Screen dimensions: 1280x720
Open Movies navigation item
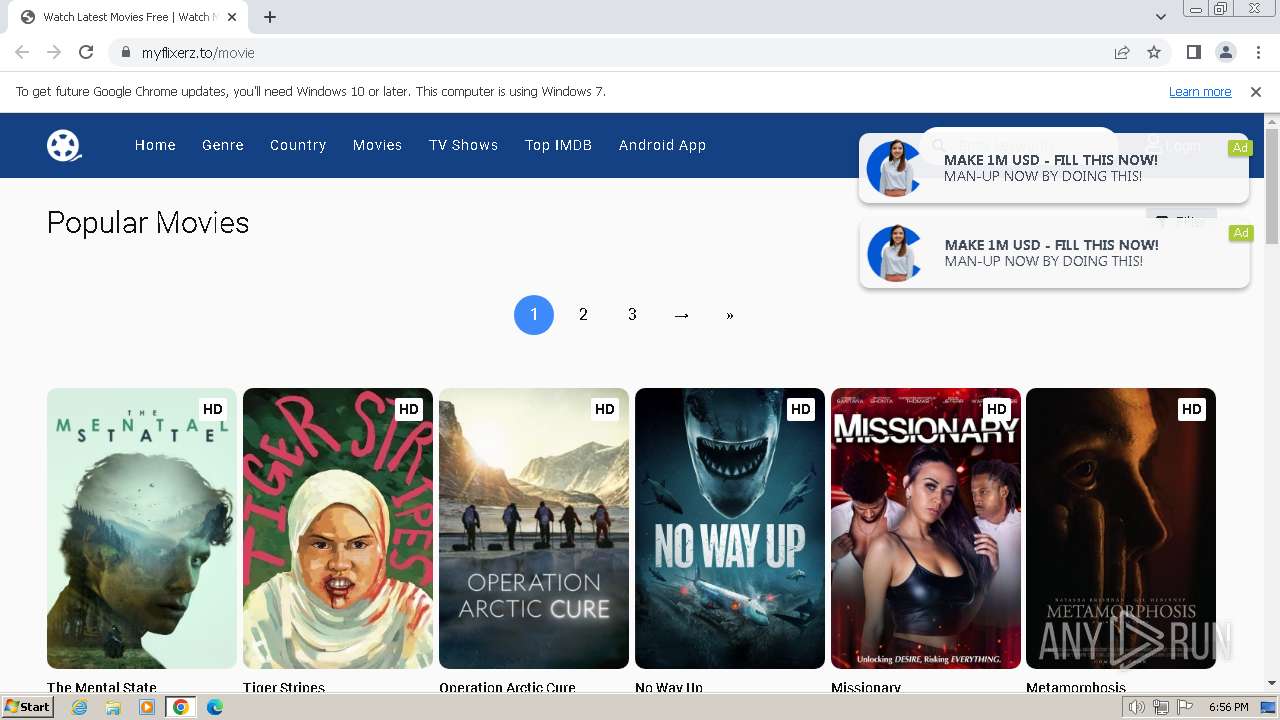(x=377, y=145)
